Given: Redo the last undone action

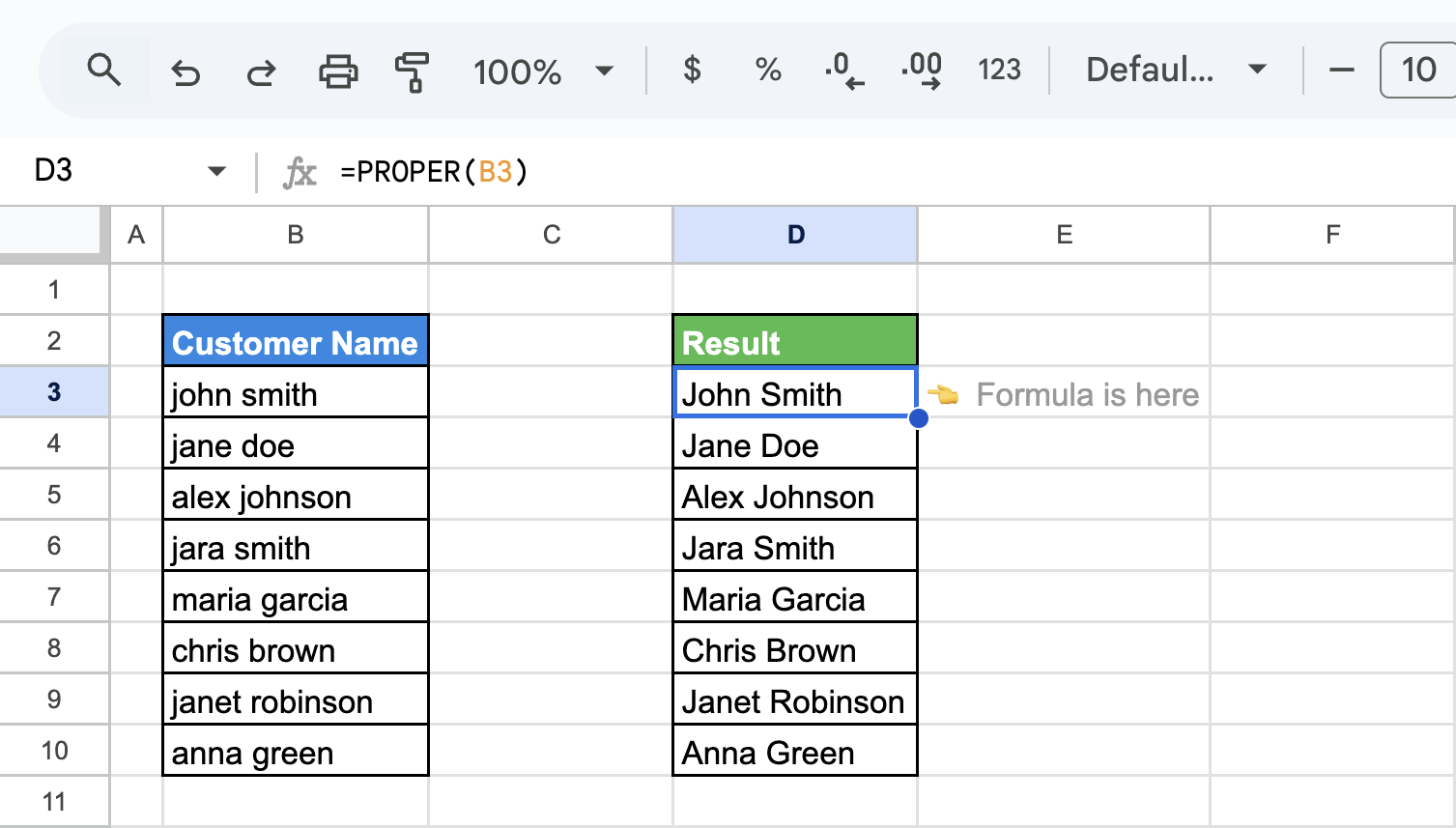Looking at the screenshot, I should pyautogui.click(x=261, y=71).
